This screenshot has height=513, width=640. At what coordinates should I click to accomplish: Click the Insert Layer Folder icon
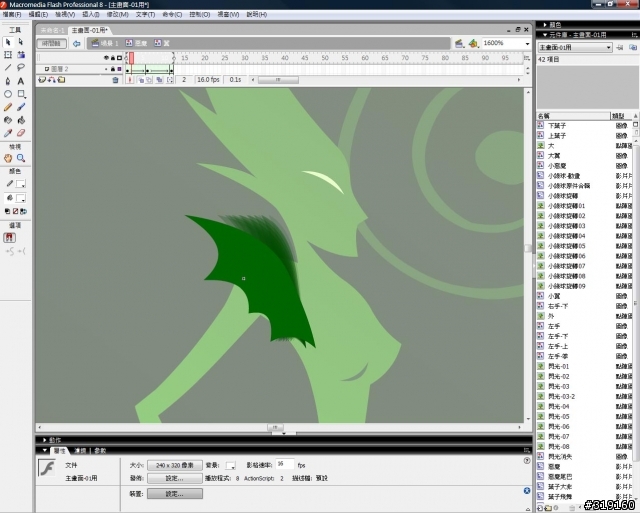coord(61,80)
